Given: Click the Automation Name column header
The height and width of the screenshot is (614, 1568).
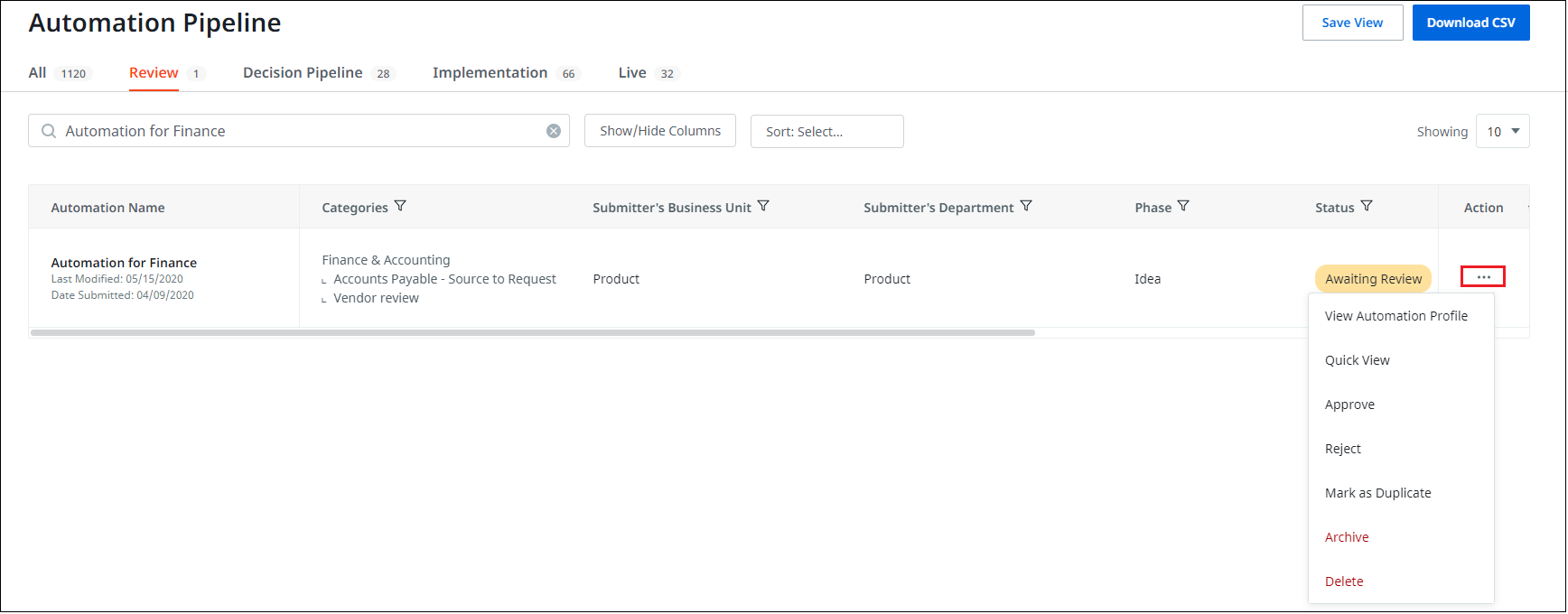Looking at the screenshot, I should pyautogui.click(x=107, y=208).
